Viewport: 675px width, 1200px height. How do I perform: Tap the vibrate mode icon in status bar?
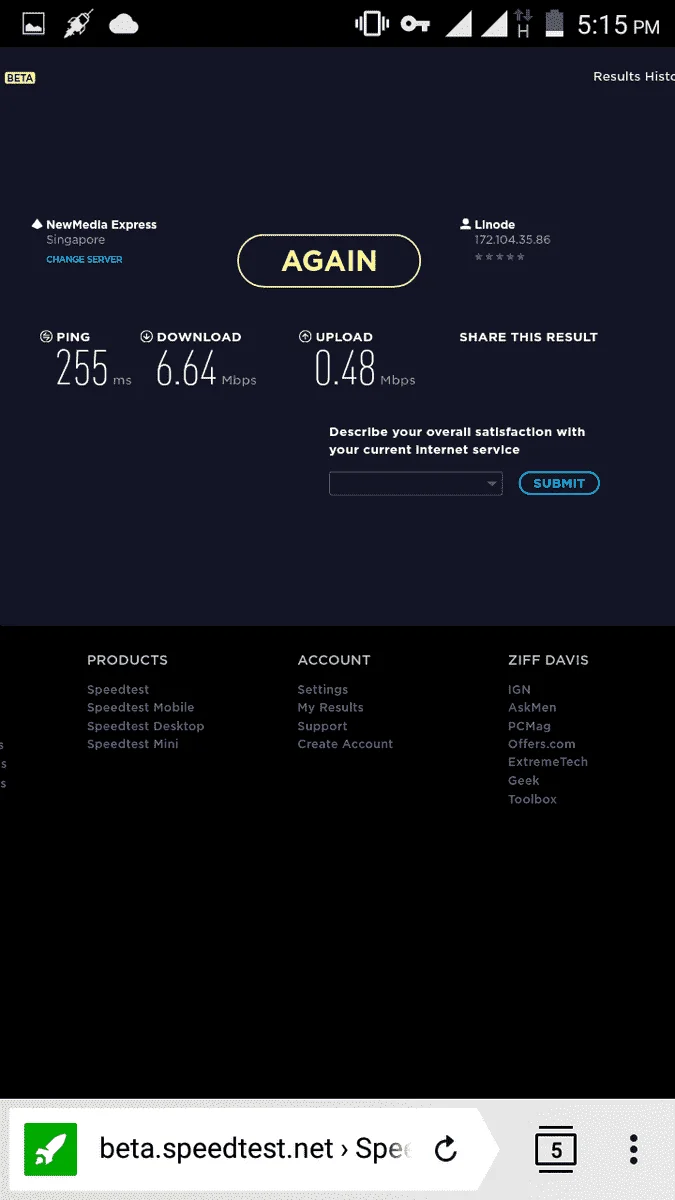click(x=372, y=25)
